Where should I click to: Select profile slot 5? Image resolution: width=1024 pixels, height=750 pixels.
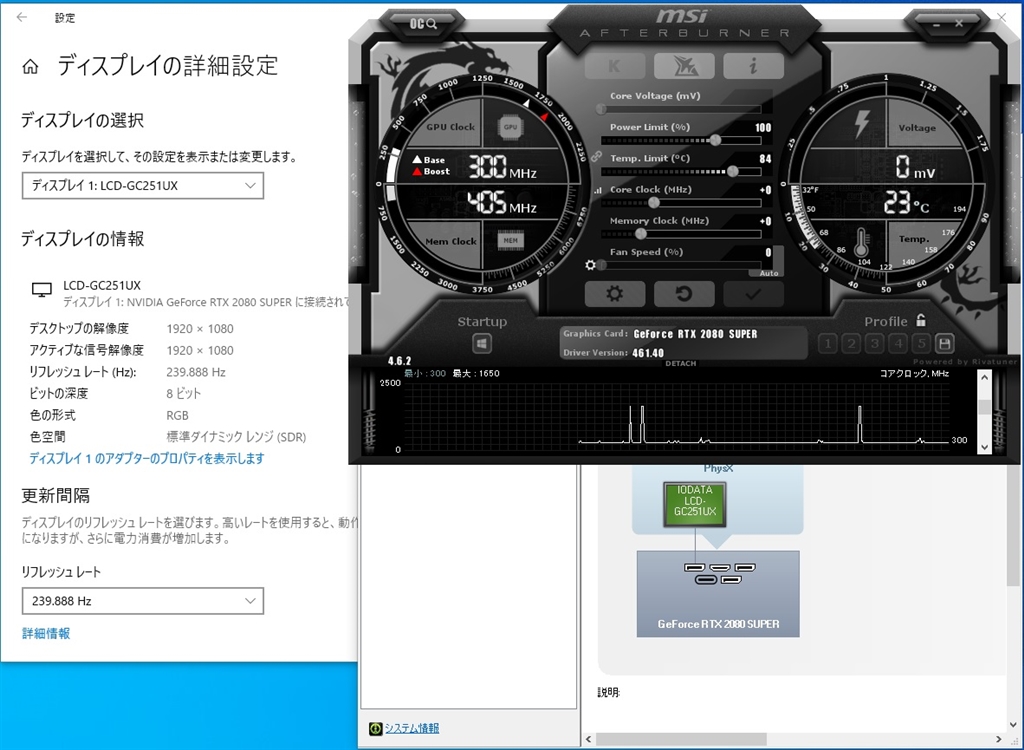pyautogui.click(x=921, y=343)
